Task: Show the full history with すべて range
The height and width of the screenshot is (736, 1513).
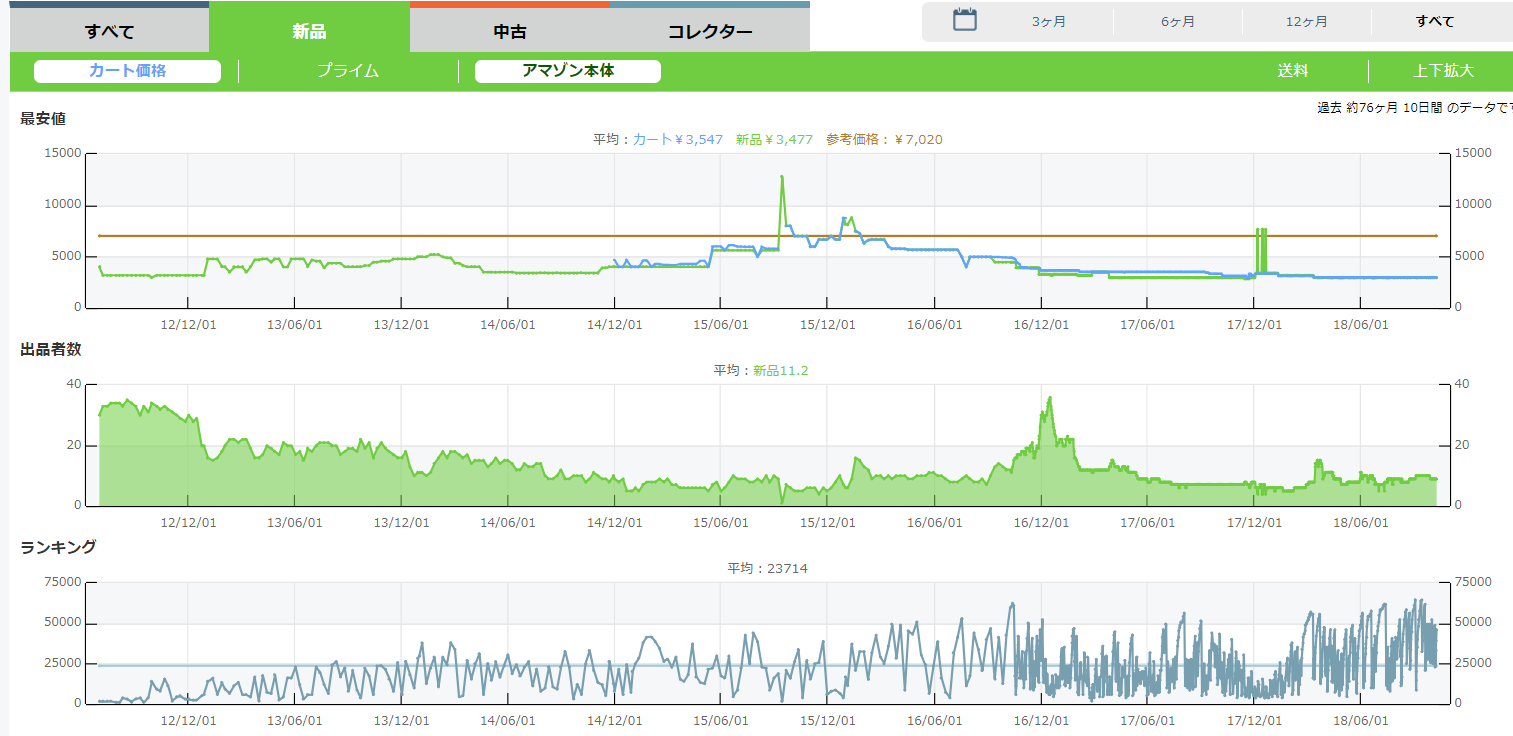Action: click(x=1434, y=21)
